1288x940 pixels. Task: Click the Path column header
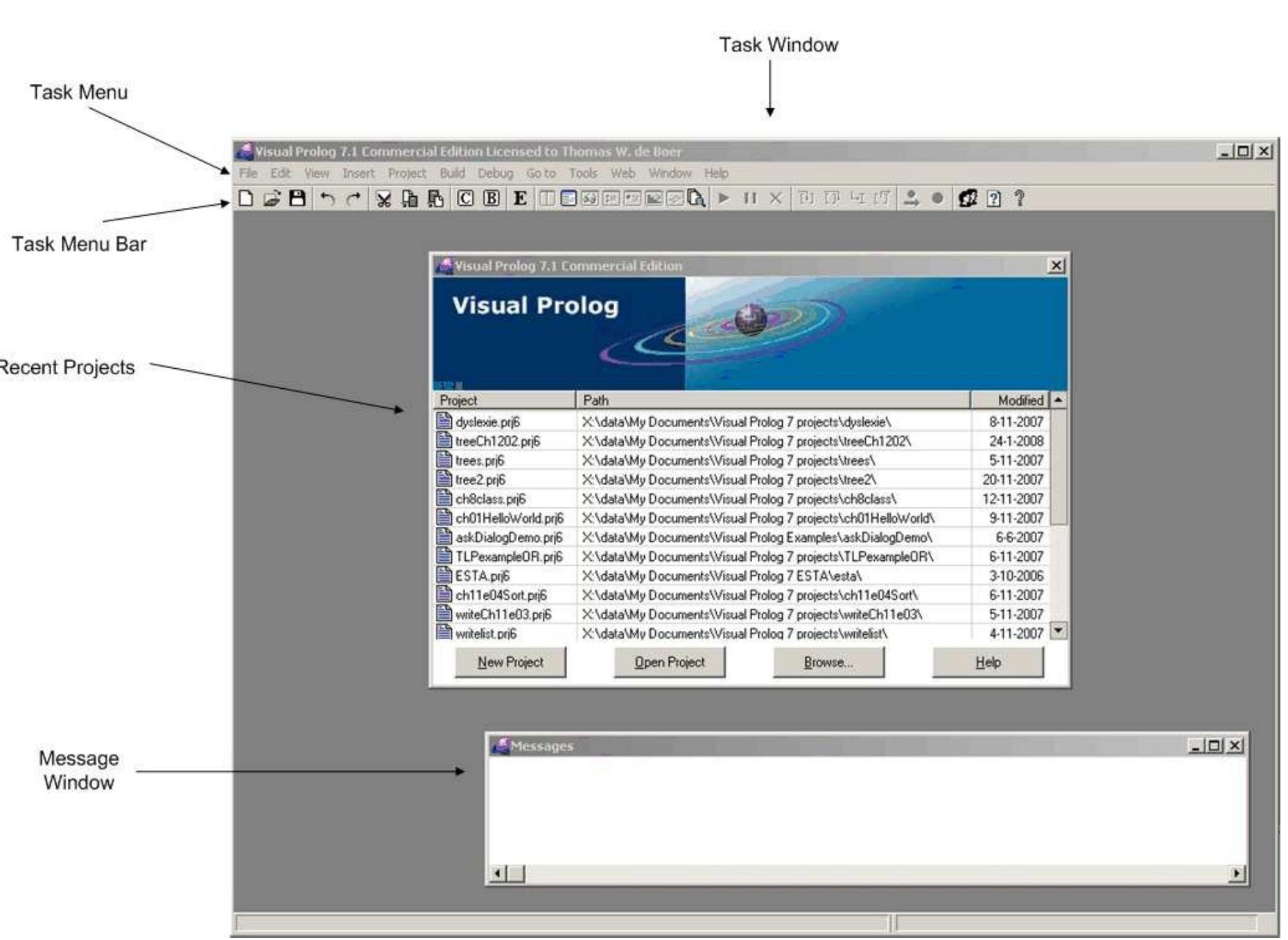[x=773, y=400]
